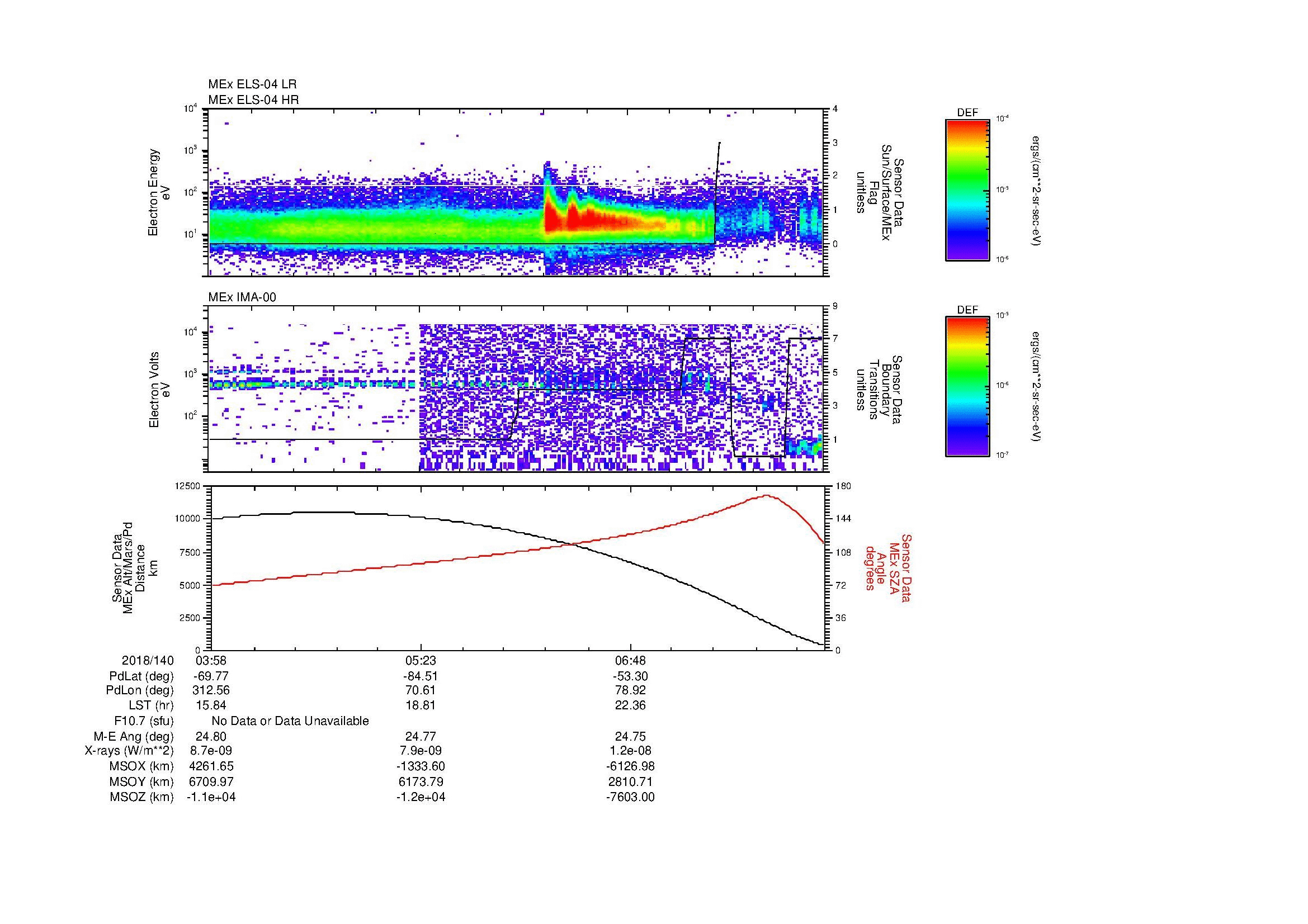
Task: Click the MSOX value -1333.60
Action: tap(421, 766)
